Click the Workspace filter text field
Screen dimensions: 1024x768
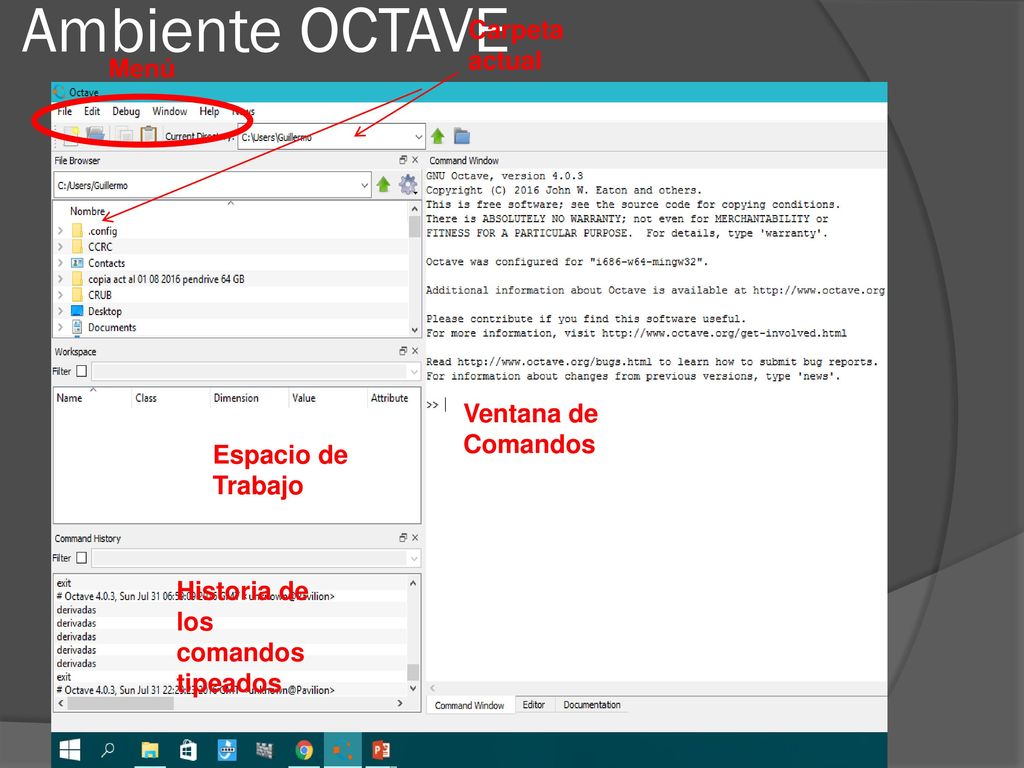point(250,372)
